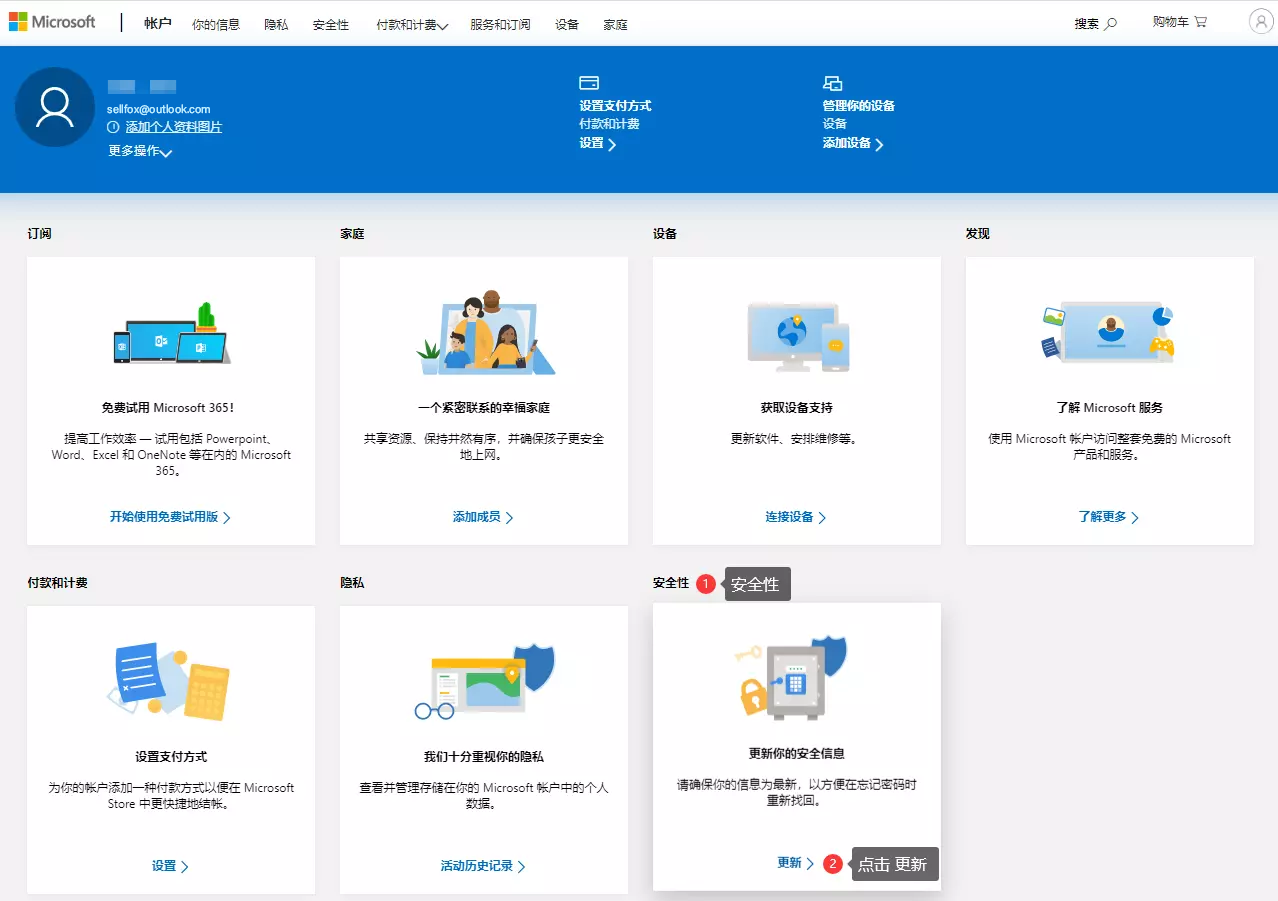Click 连接设备 link in device card

click(x=796, y=517)
